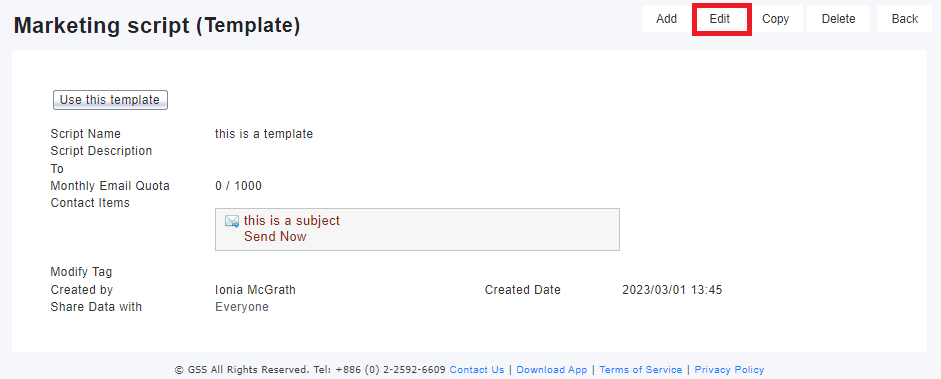Click the email envelope icon beside the subject

click(232, 221)
